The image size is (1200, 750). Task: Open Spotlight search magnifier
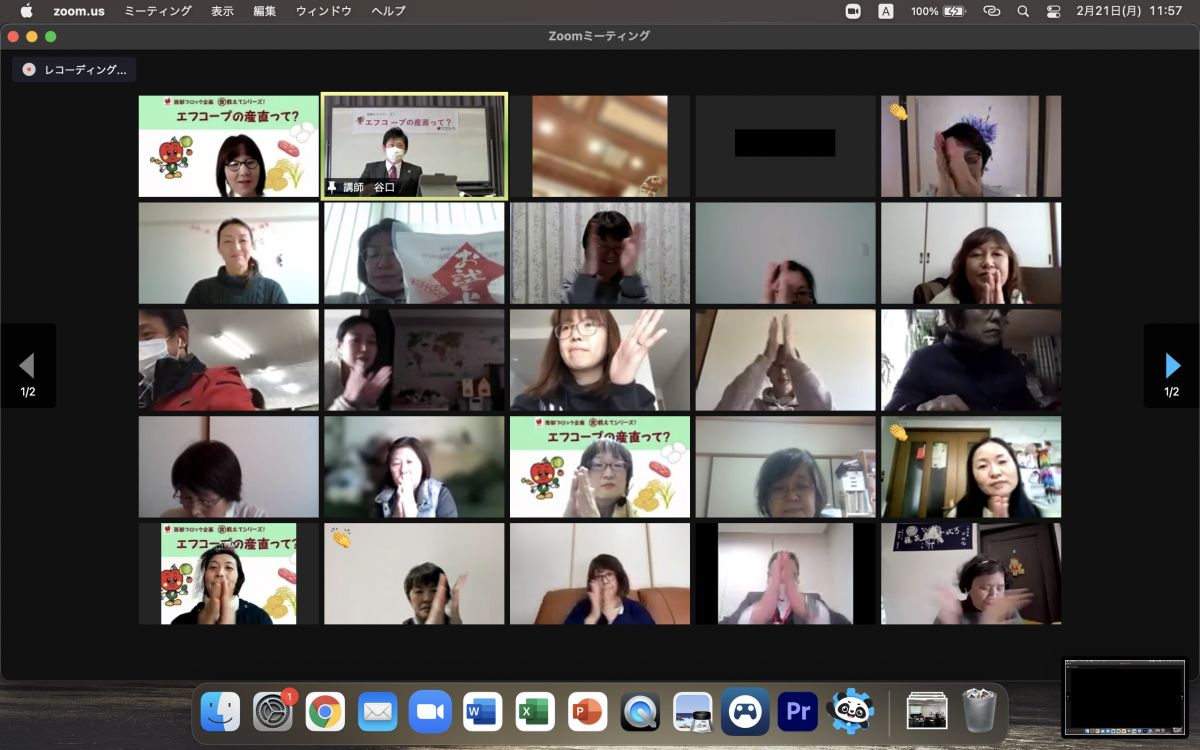point(1022,11)
